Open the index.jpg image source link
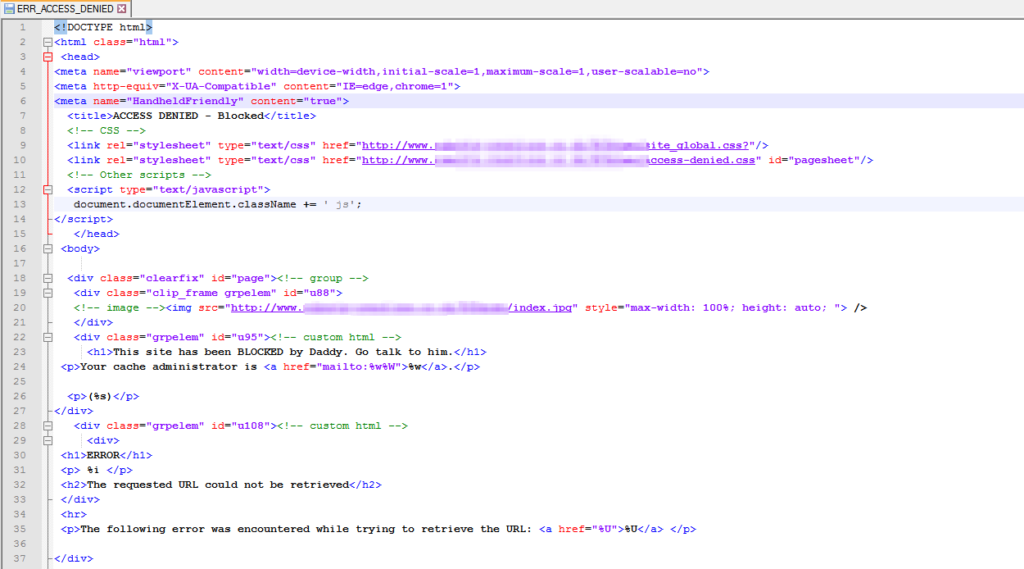1024x569 pixels. tap(402, 308)
